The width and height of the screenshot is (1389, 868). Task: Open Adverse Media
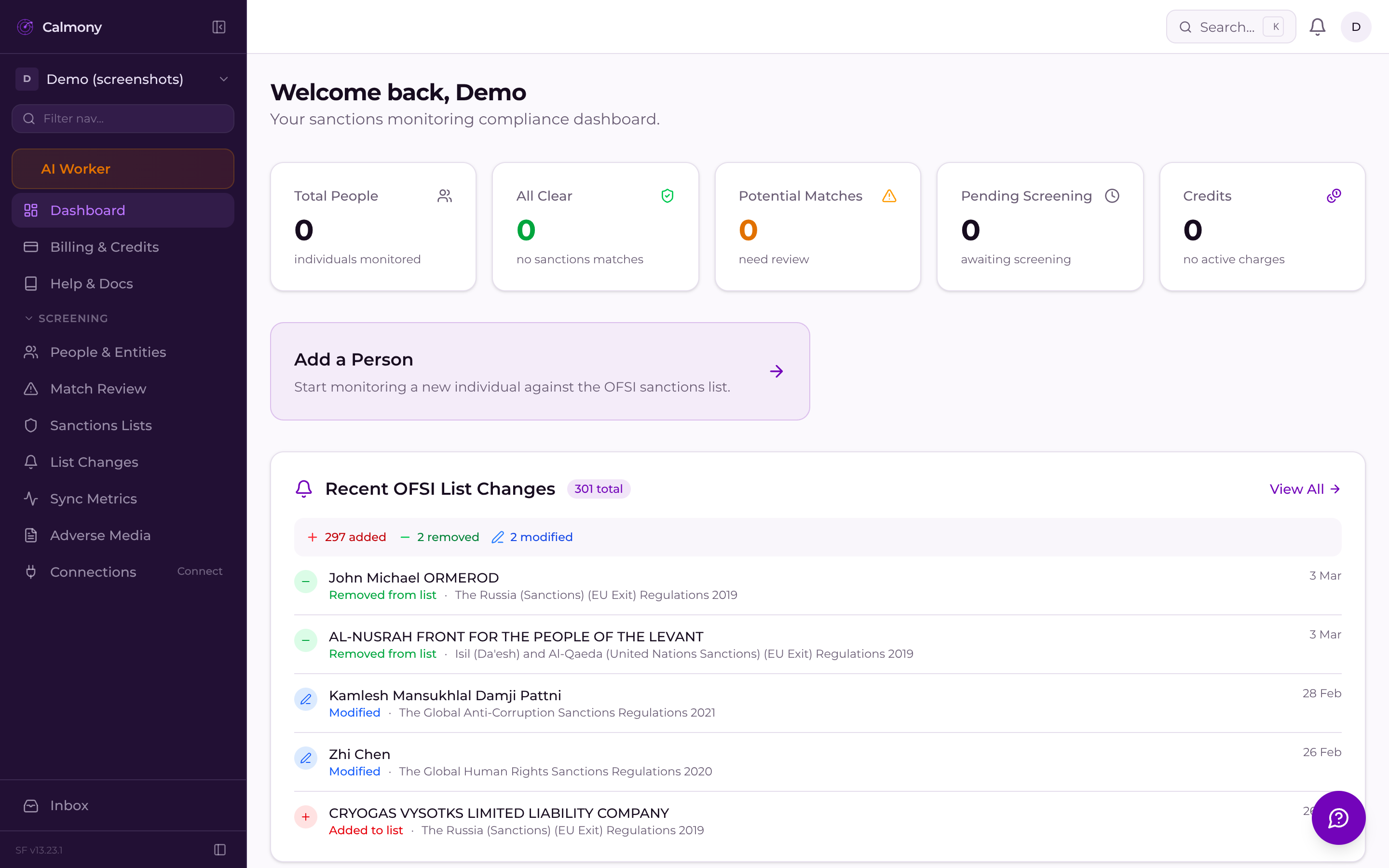coord(123,536)
